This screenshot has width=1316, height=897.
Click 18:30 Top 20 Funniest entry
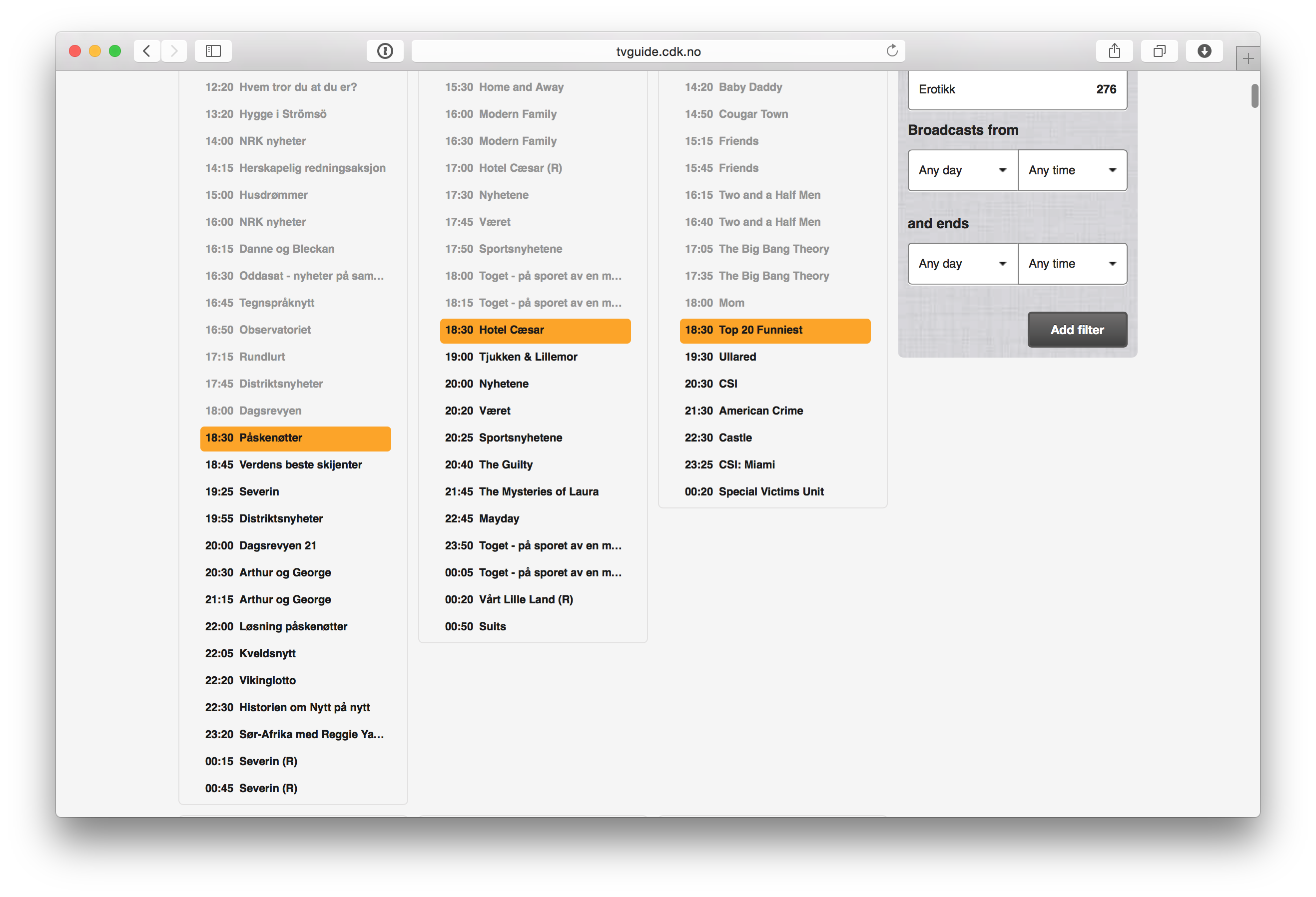[774, 331]
